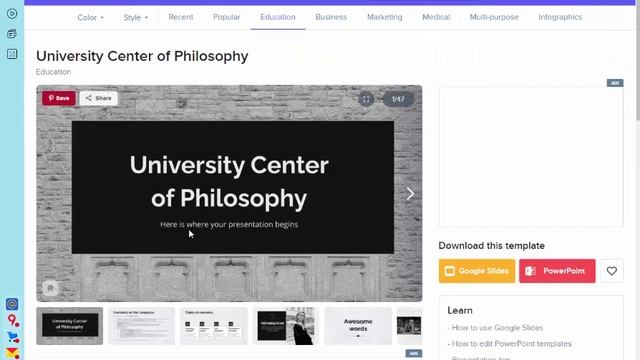640x360 pixels.
Task: Switch to the Business category tab
Action: click(x=331, y=17)
